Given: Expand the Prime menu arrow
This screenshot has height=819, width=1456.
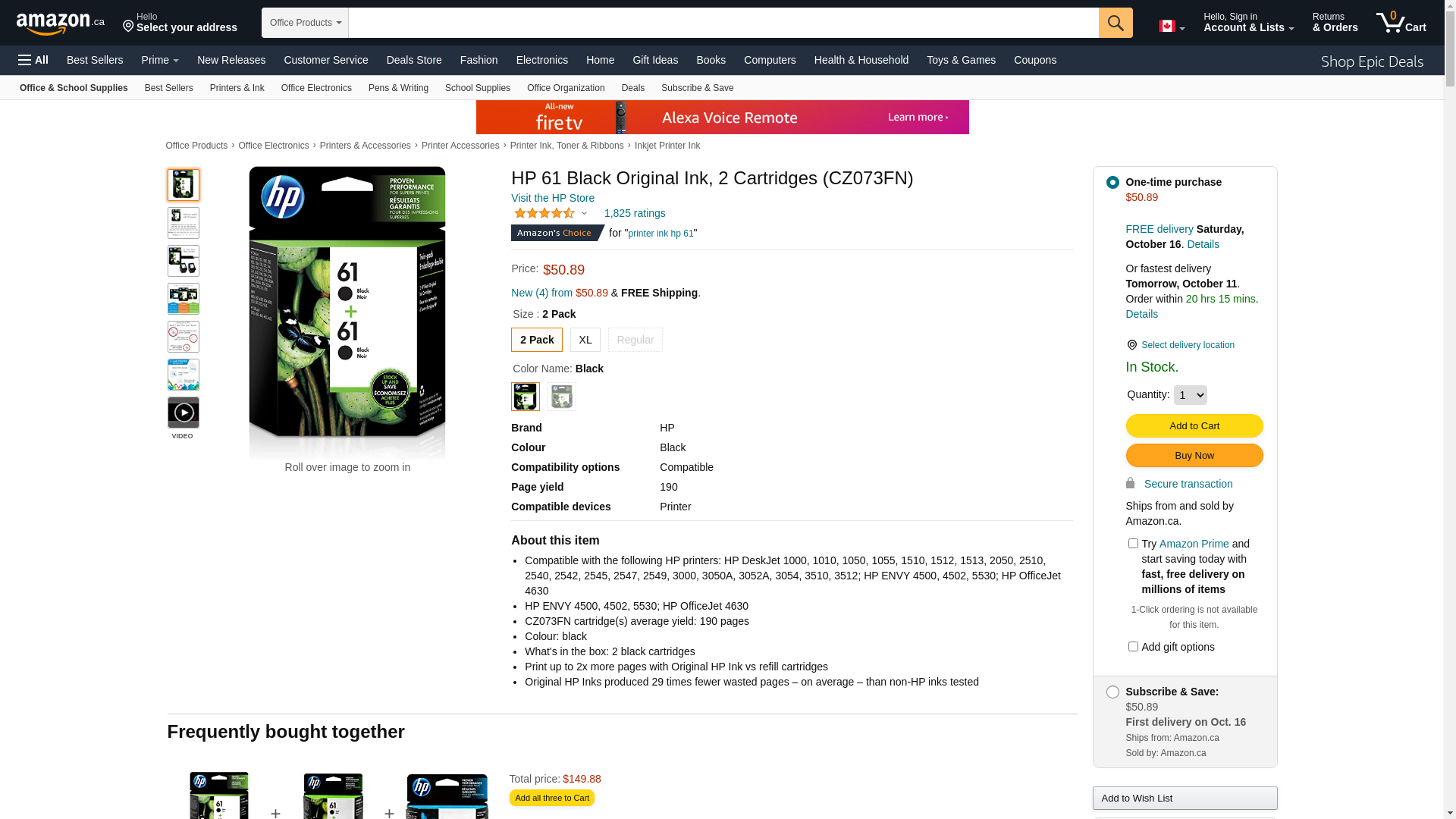Looking at the screenshot, I should [x=175, y=61].
